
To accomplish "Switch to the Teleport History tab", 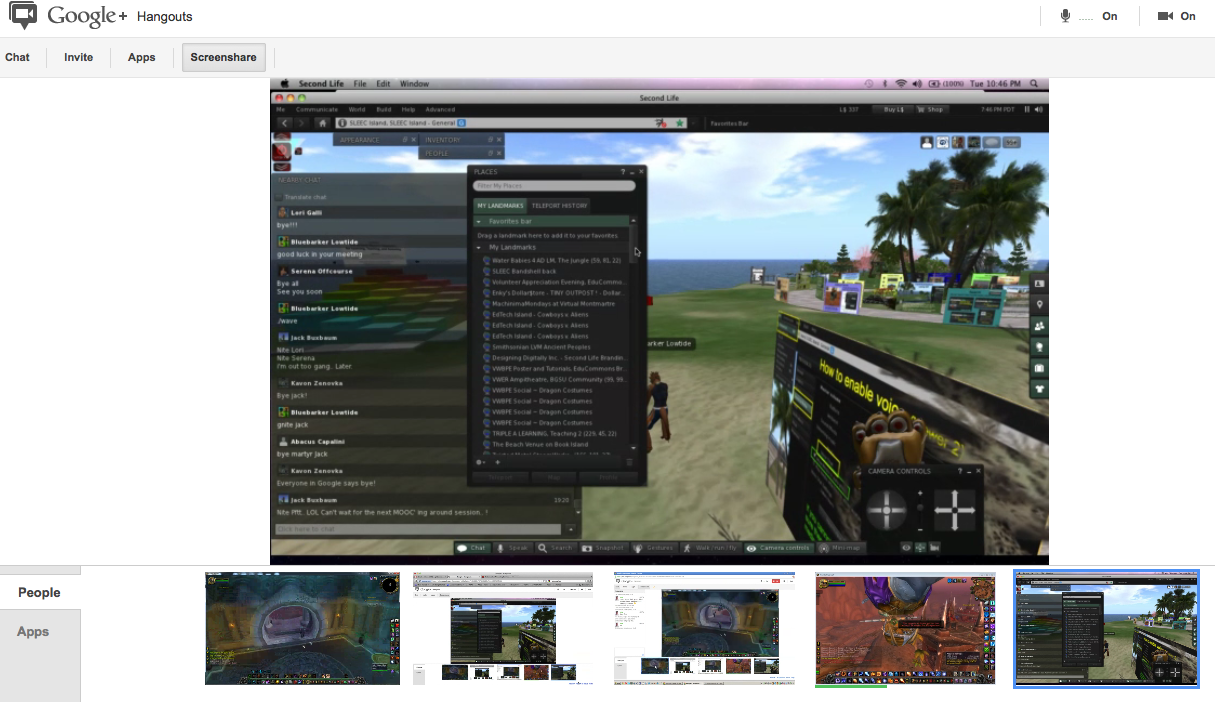I will (x=560, y=205).
